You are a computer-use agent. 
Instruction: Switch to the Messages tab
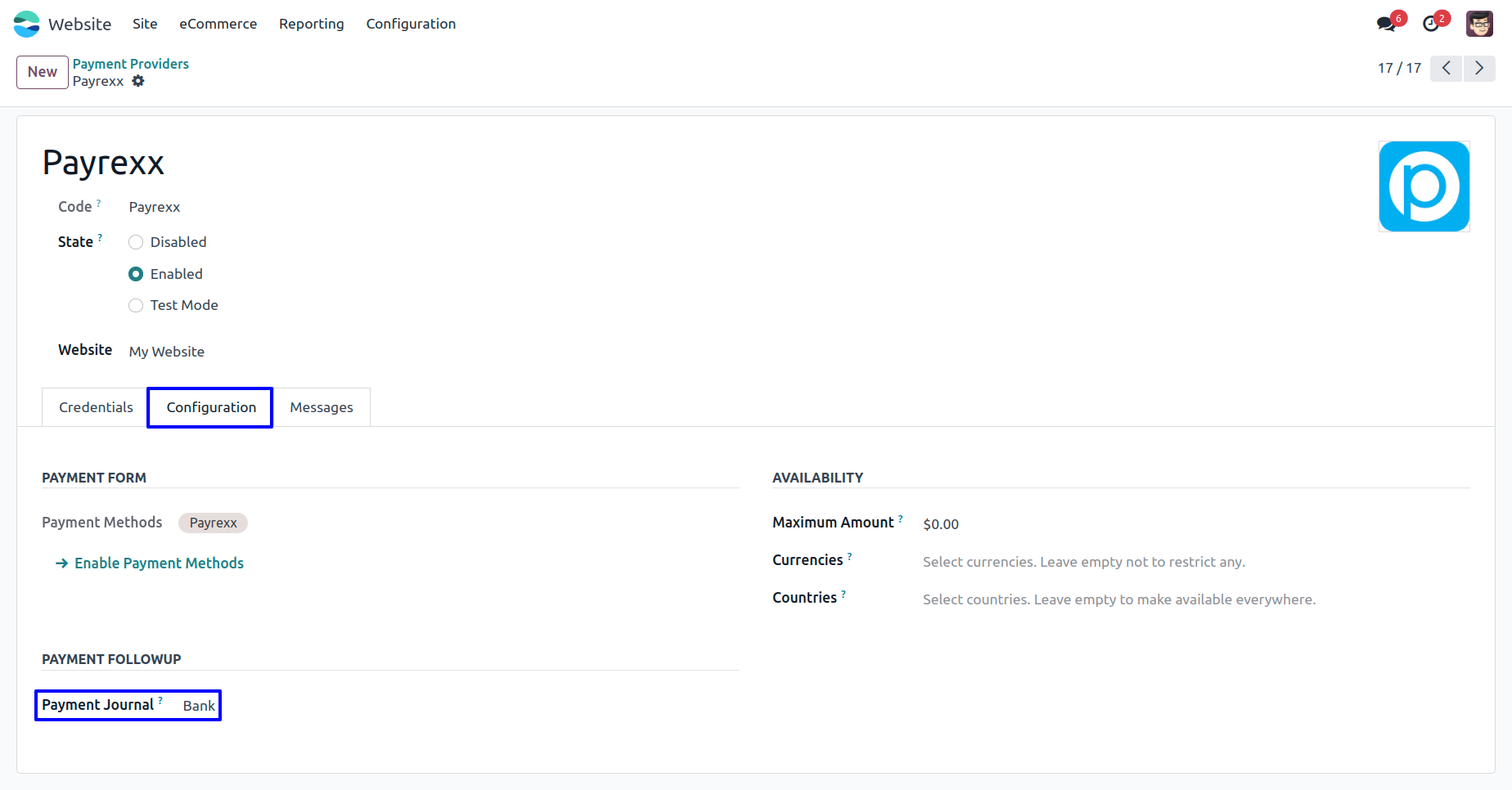point(322,407)
